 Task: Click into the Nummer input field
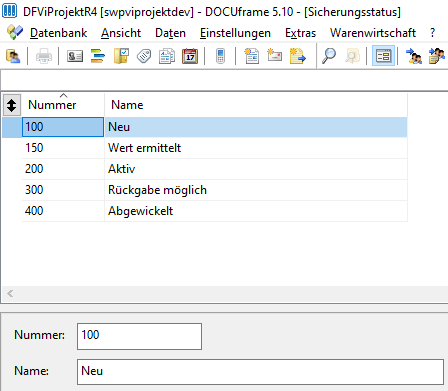139,336
